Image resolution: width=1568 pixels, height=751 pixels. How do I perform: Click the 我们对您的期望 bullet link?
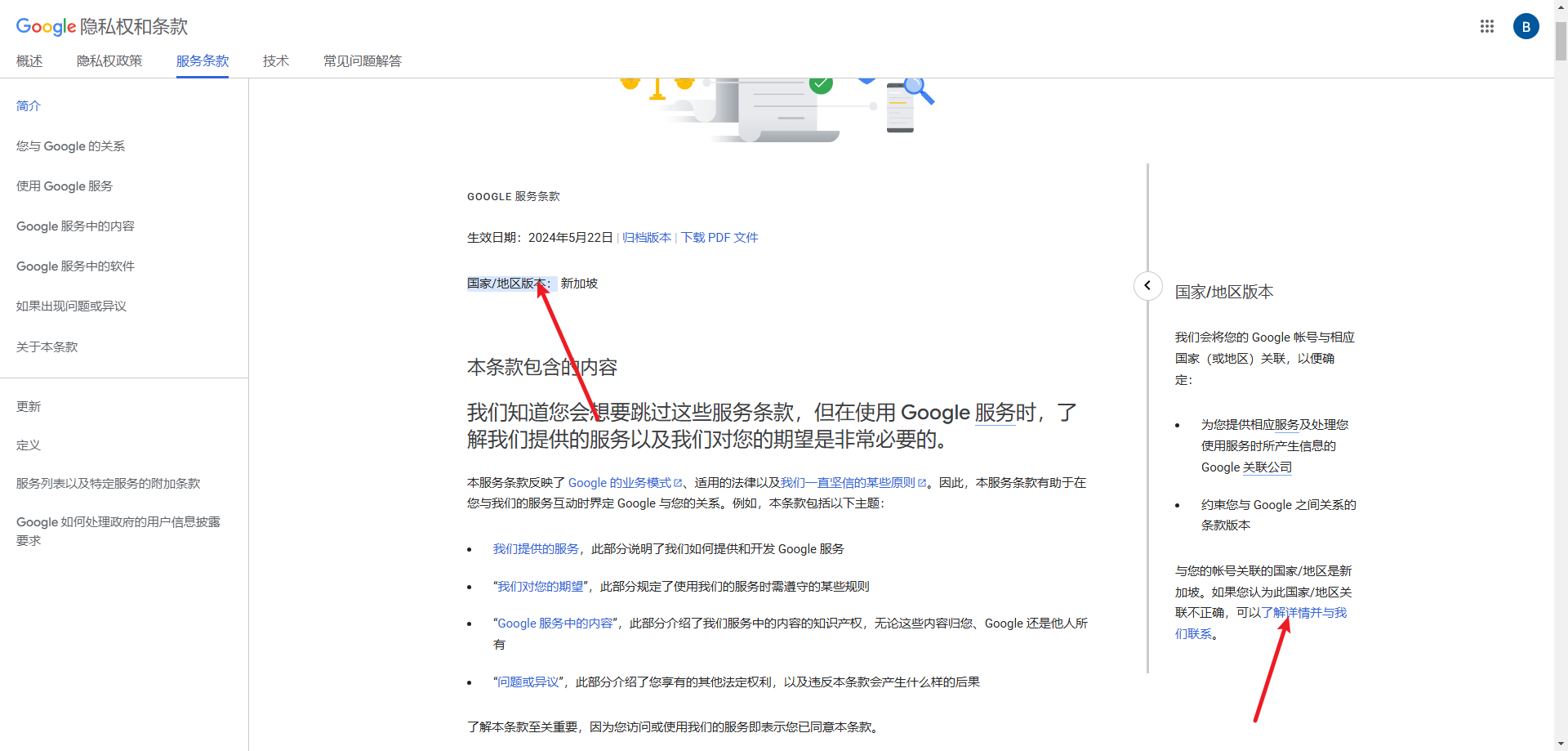pyautogui.click(x=541, y=587)
